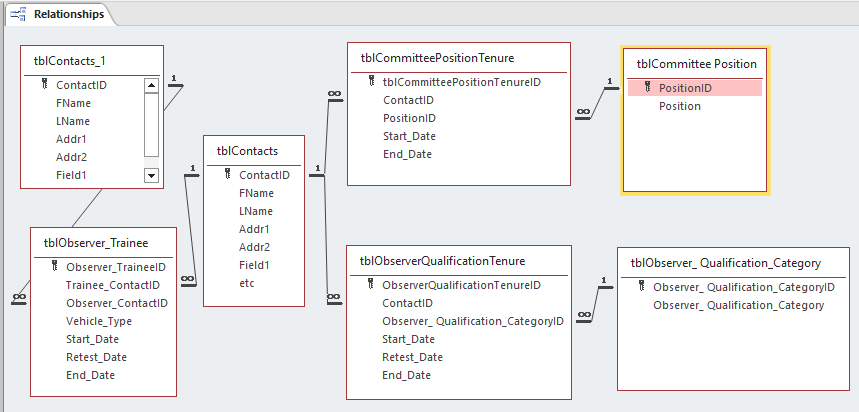This screenshot has width=859, height=412.
Task: Click key icon beside ObserverQualificationTenureID
Action: coord(371,284)
